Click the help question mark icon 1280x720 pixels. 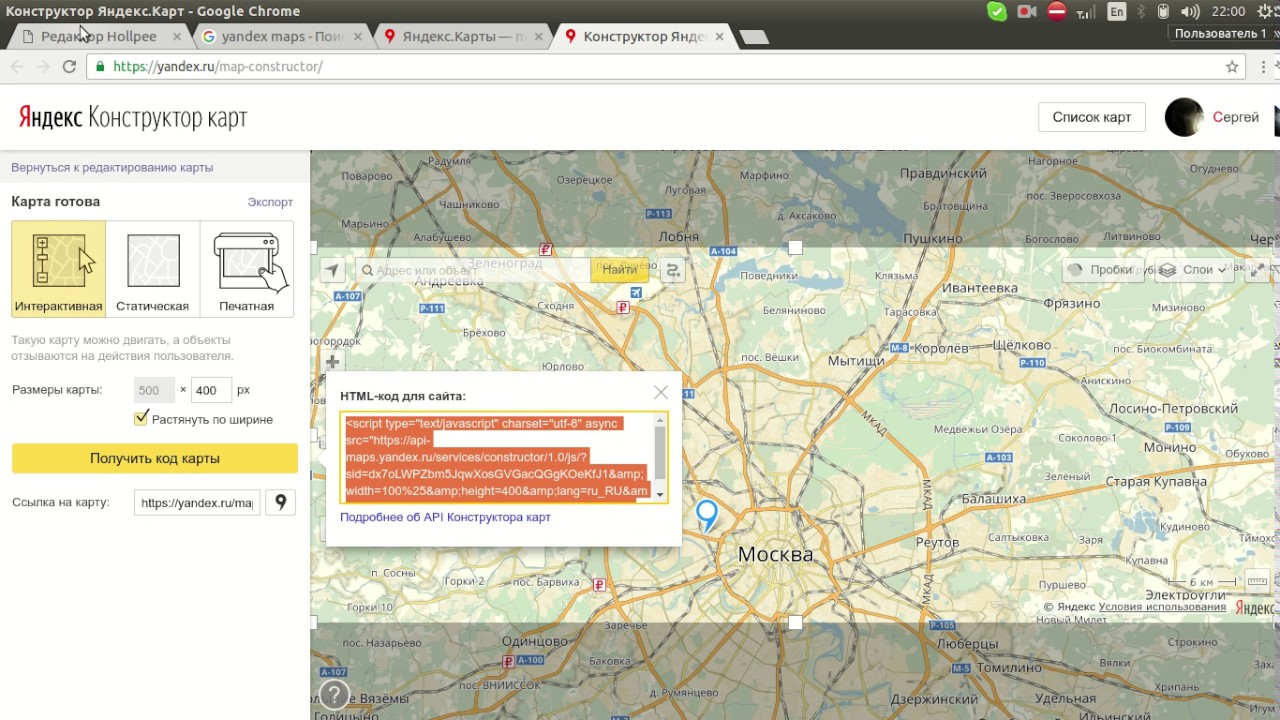click(x=334, y=694)
